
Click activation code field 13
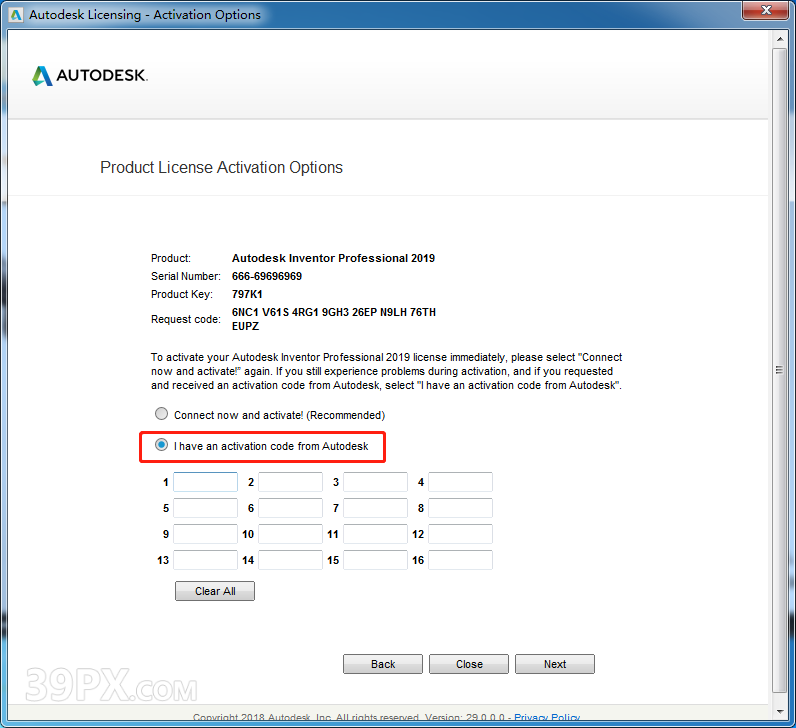[x=206, y=560]
